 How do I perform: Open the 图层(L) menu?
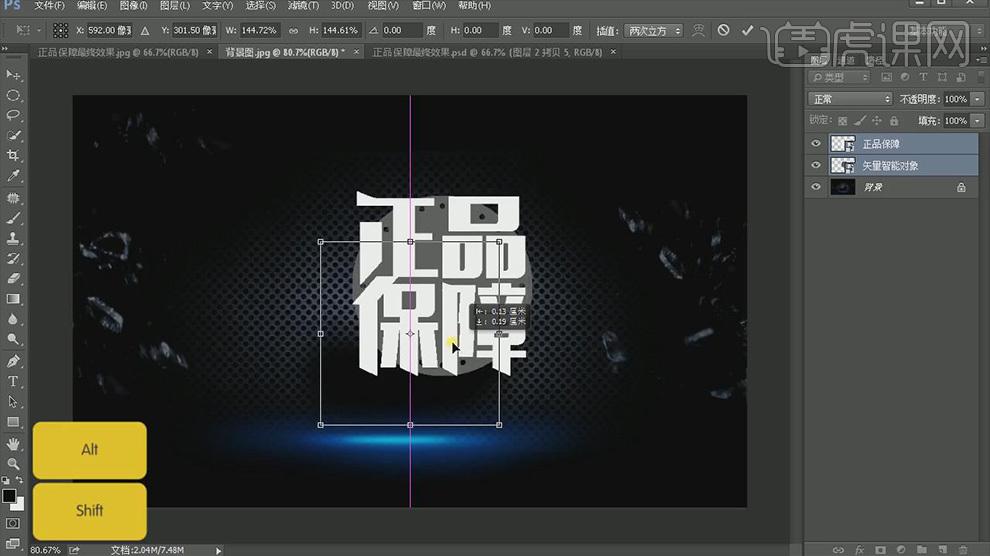click(x=174, y=6)
